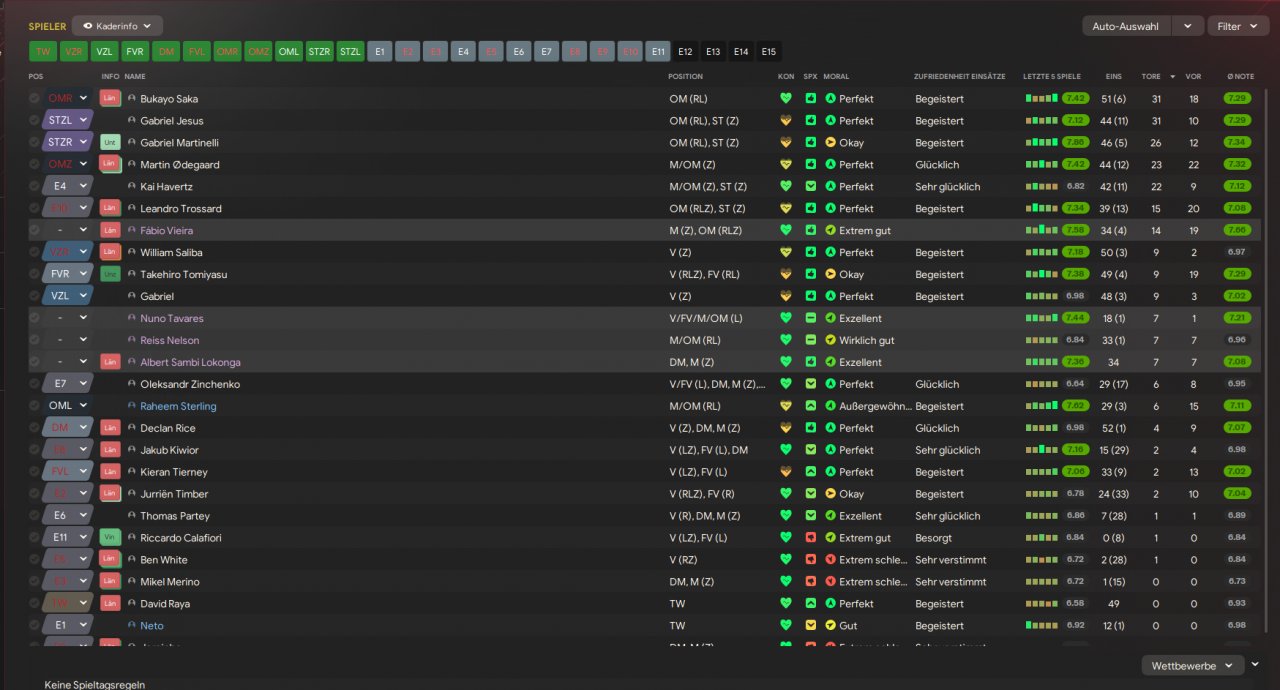The image size is (1280, 690).
Task: Toggle the selection checkmark for Declan Rice
Action: 35,428
